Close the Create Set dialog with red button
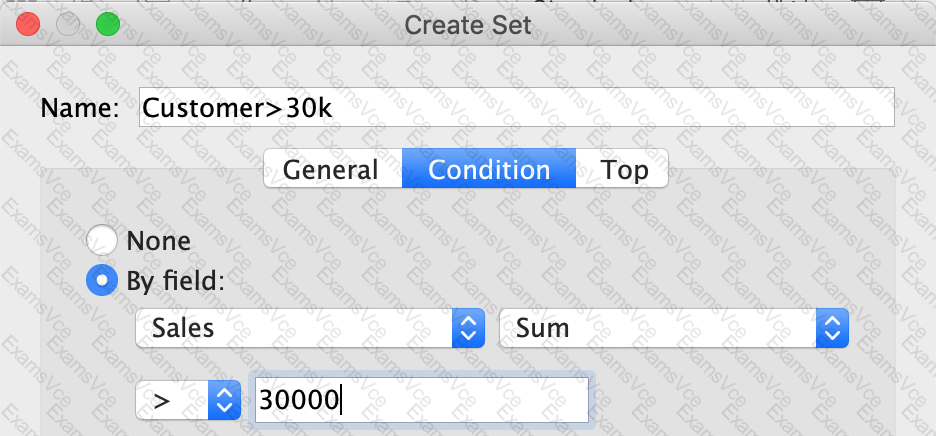Screen dimensions: 936x436 [27, 24]
